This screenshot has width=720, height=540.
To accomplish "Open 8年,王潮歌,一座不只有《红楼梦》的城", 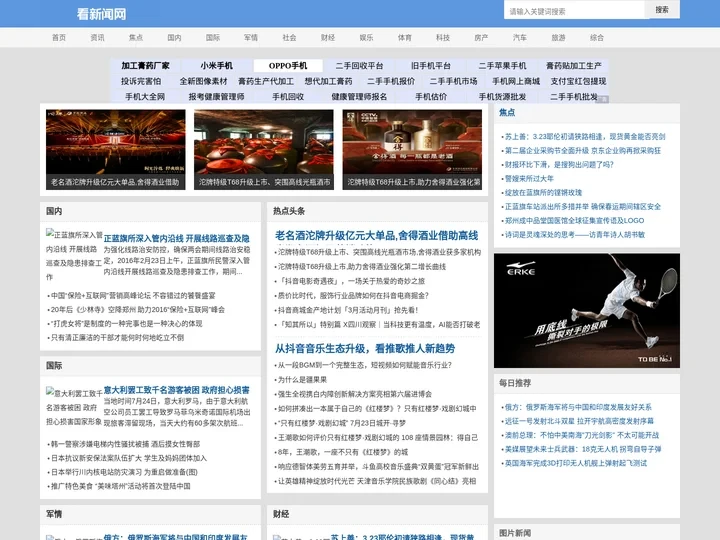I will tap(343, 452).
